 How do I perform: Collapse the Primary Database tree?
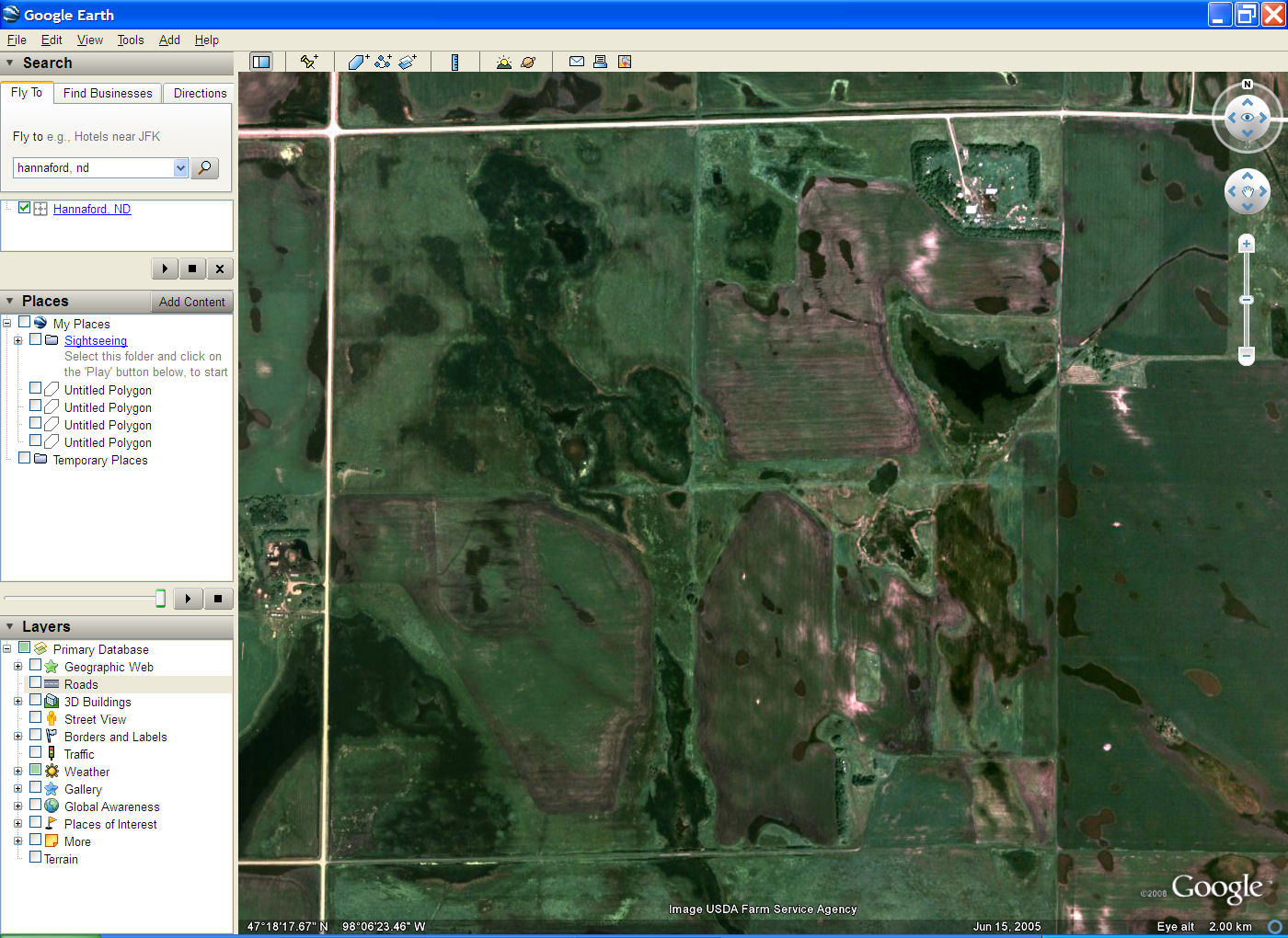(x=6, y=648)
